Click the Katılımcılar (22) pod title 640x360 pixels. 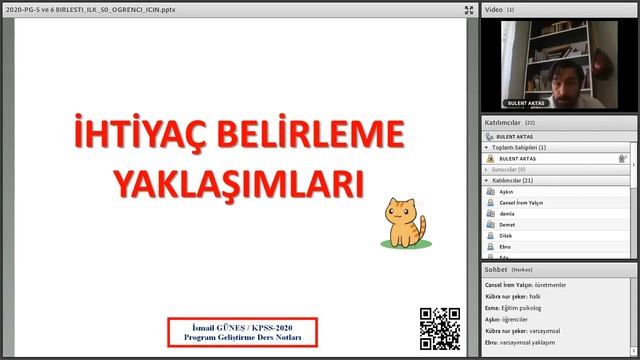click(510, 122)
